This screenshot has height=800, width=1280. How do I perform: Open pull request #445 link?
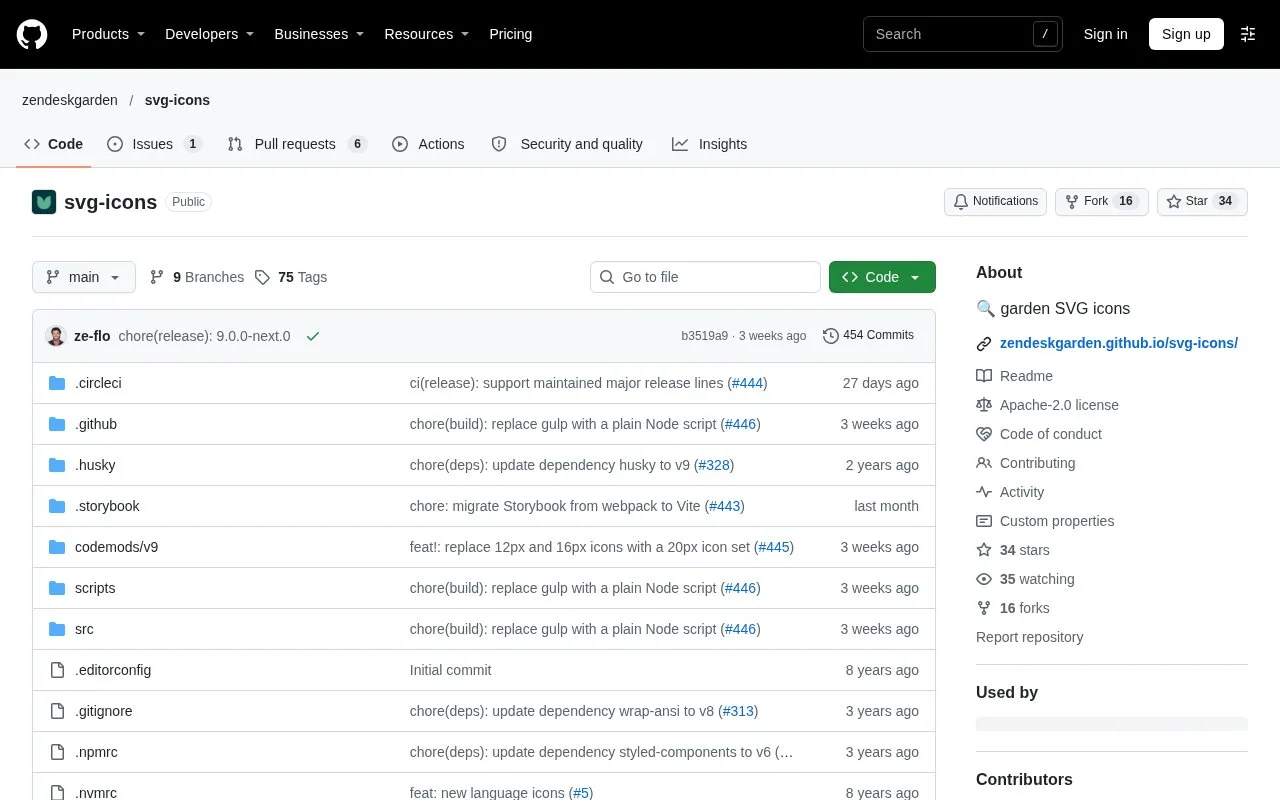774,547
